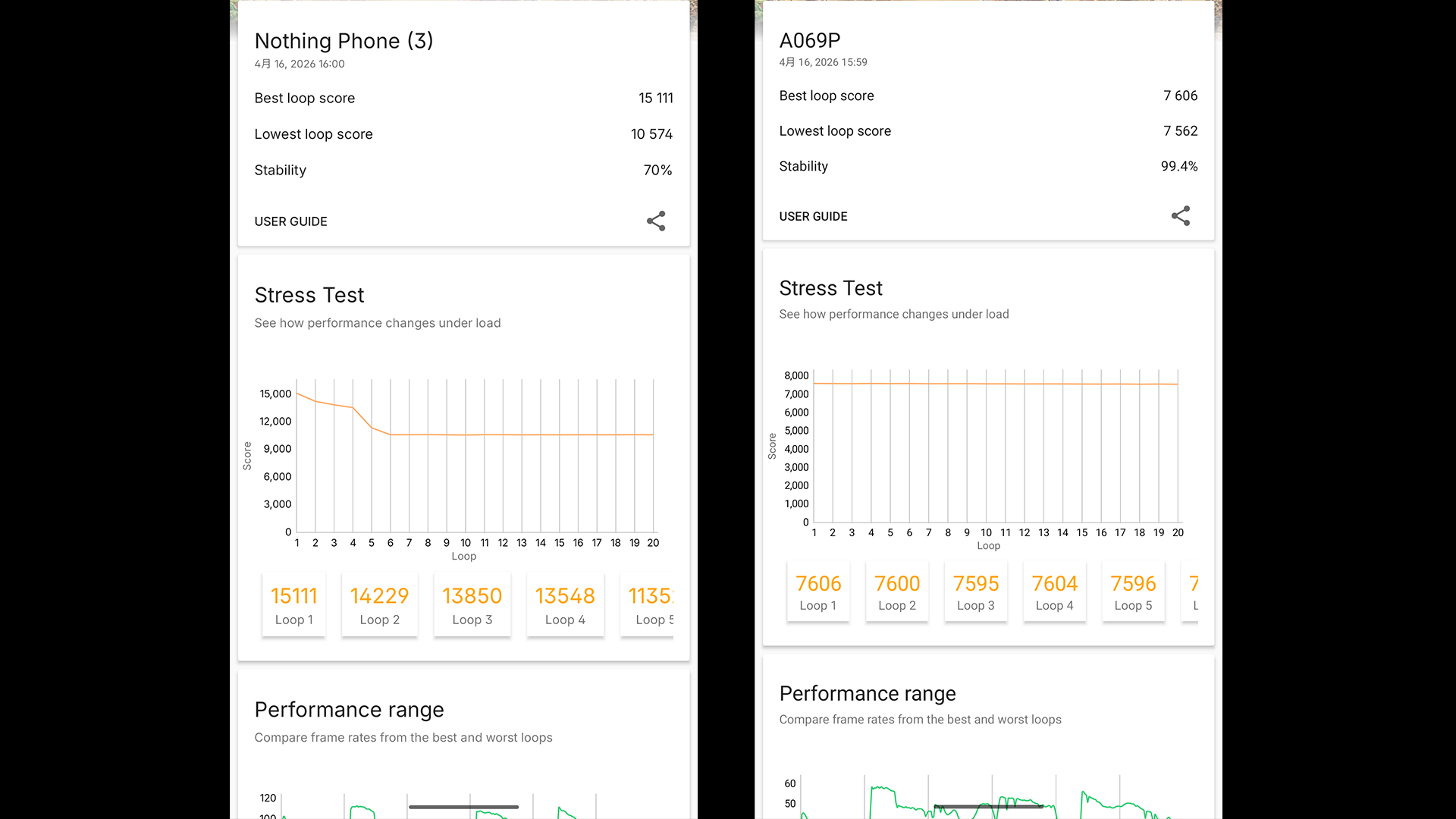Click the A069P device title
This screenshot has height=819, width=1456.
click(x=810, y=40)
